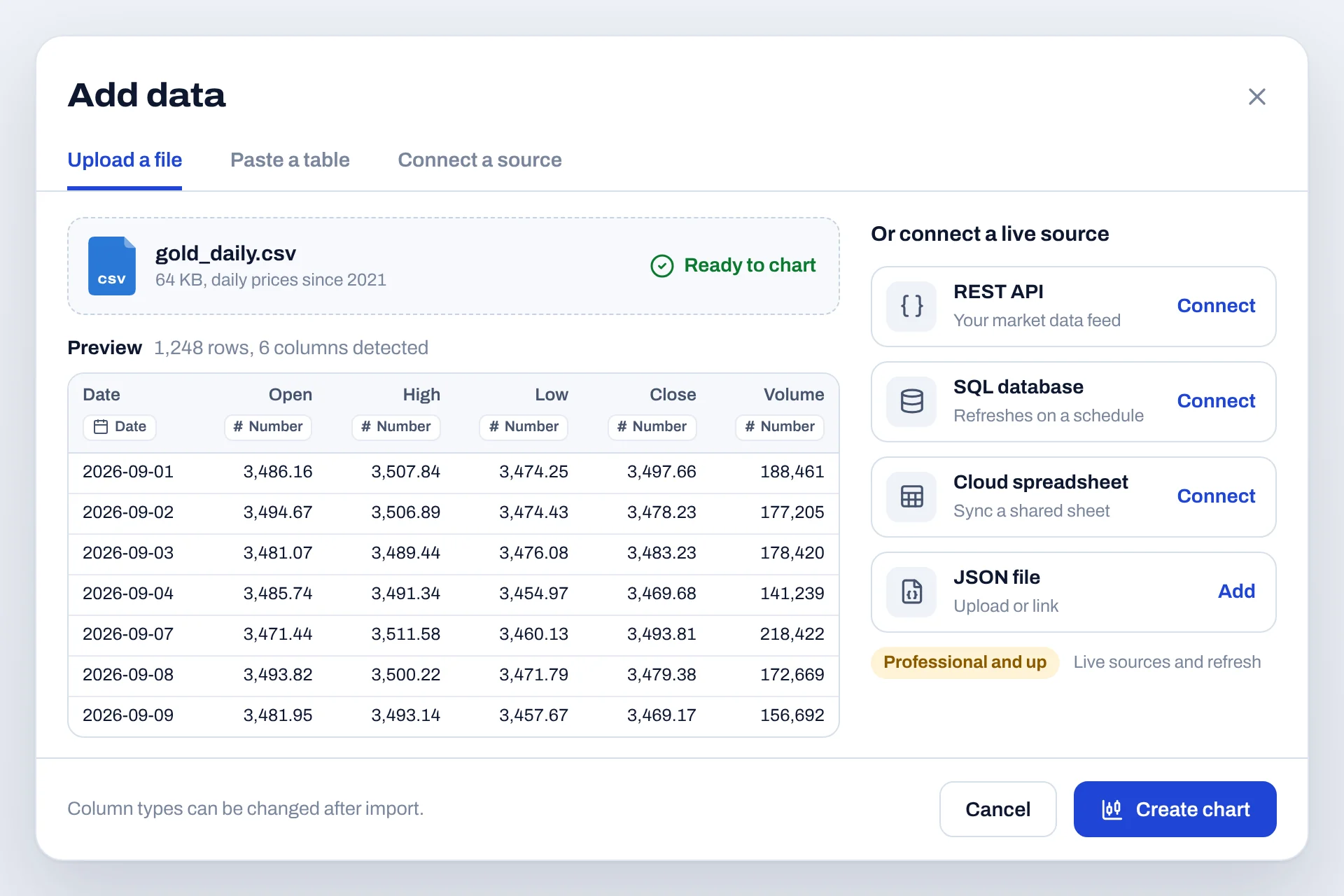Screen dimensions: 1344x896
Task: Click the rows and columns detected text
Action: coord(291,348)
